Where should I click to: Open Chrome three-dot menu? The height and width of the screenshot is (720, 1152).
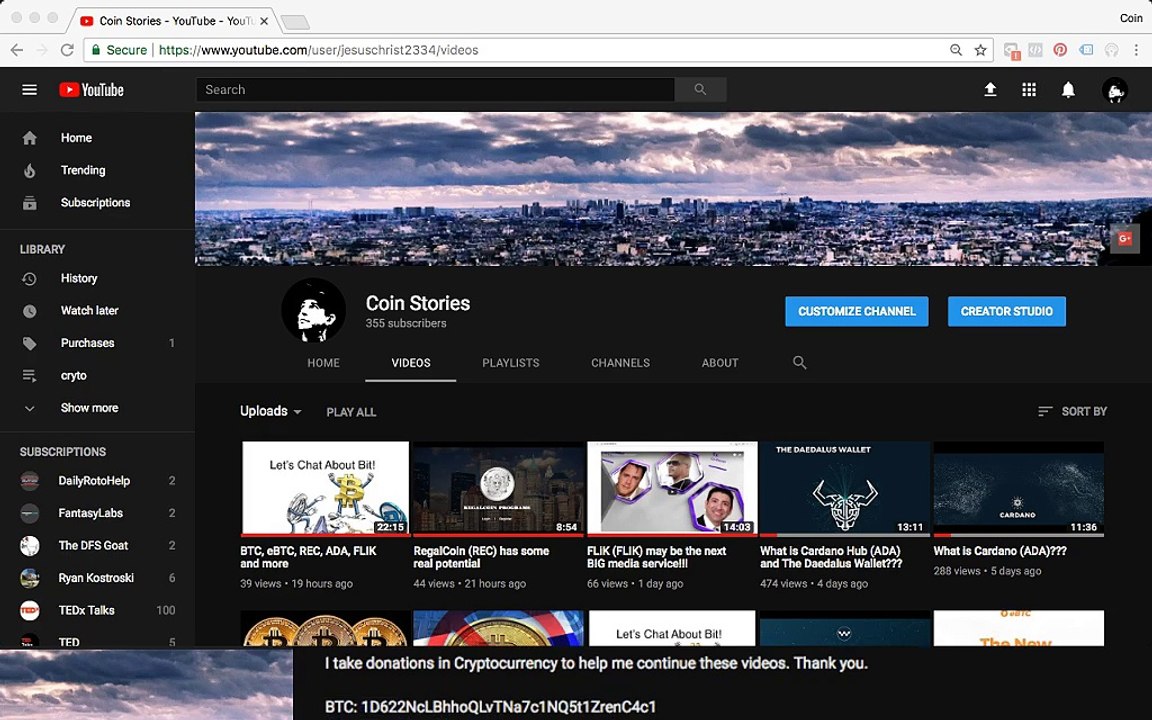point(1136,50)
